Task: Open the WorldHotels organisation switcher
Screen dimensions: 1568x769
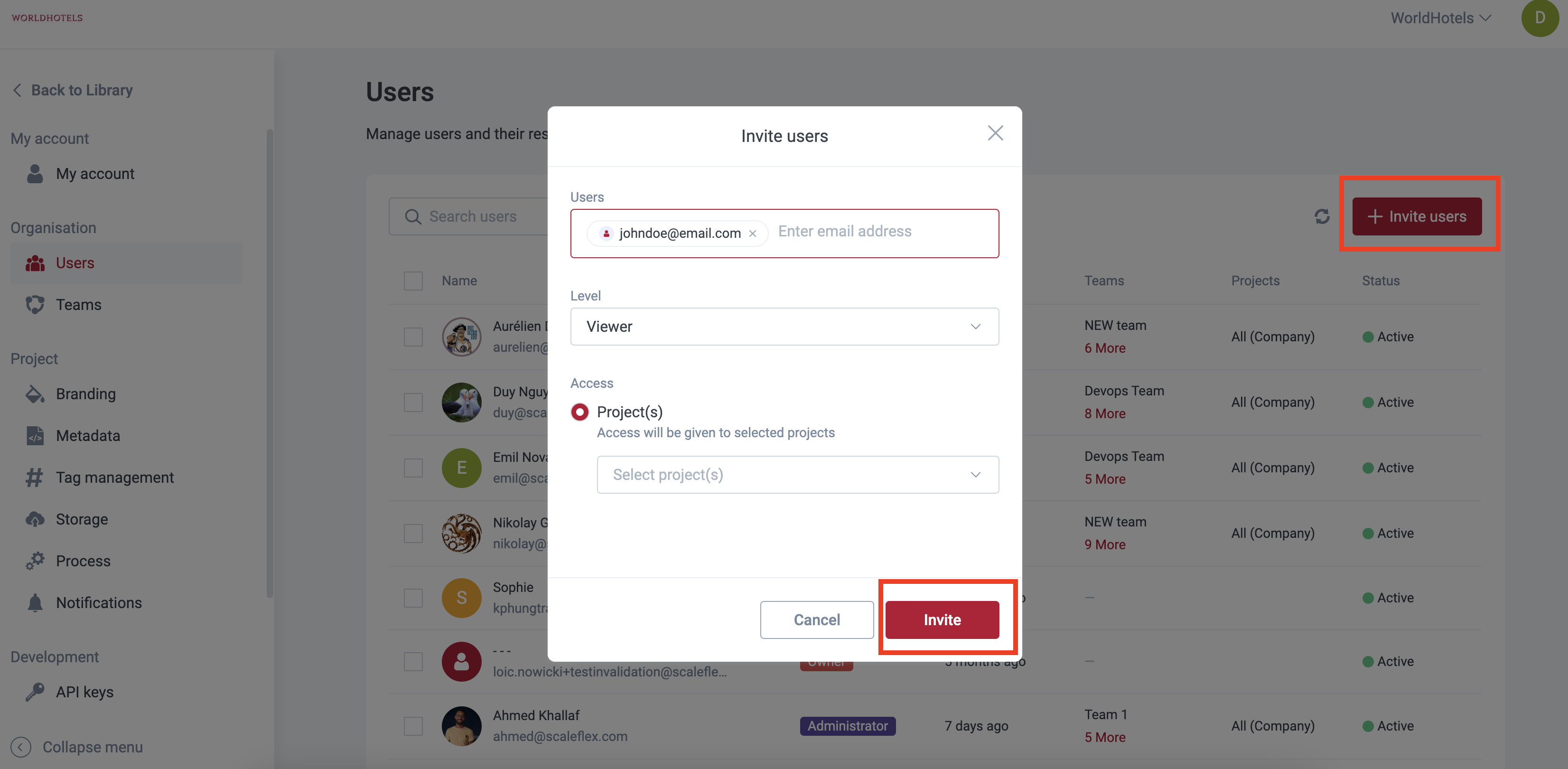Action: tap(1440, 18)
